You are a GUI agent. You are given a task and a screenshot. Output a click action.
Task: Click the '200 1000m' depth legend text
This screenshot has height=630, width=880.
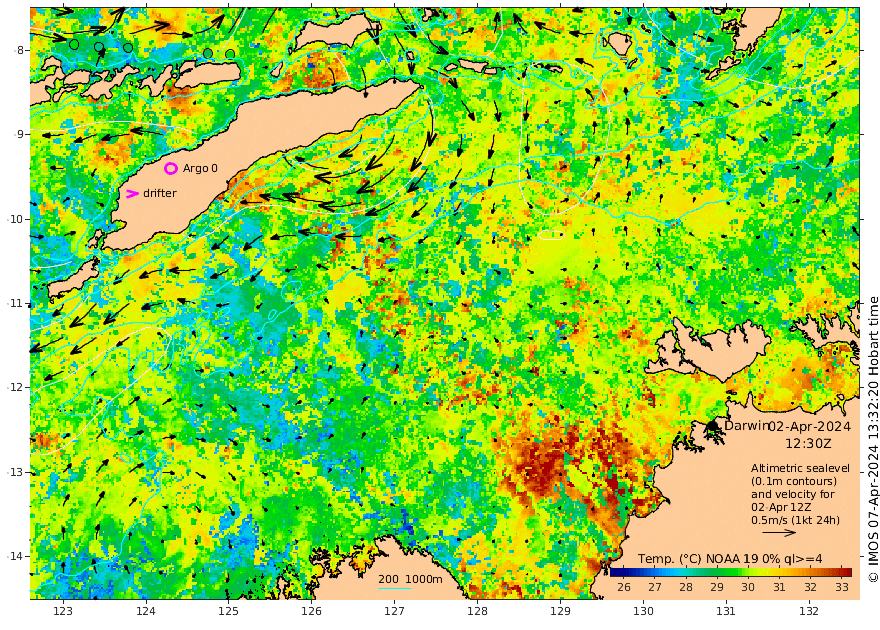[410, 579]
